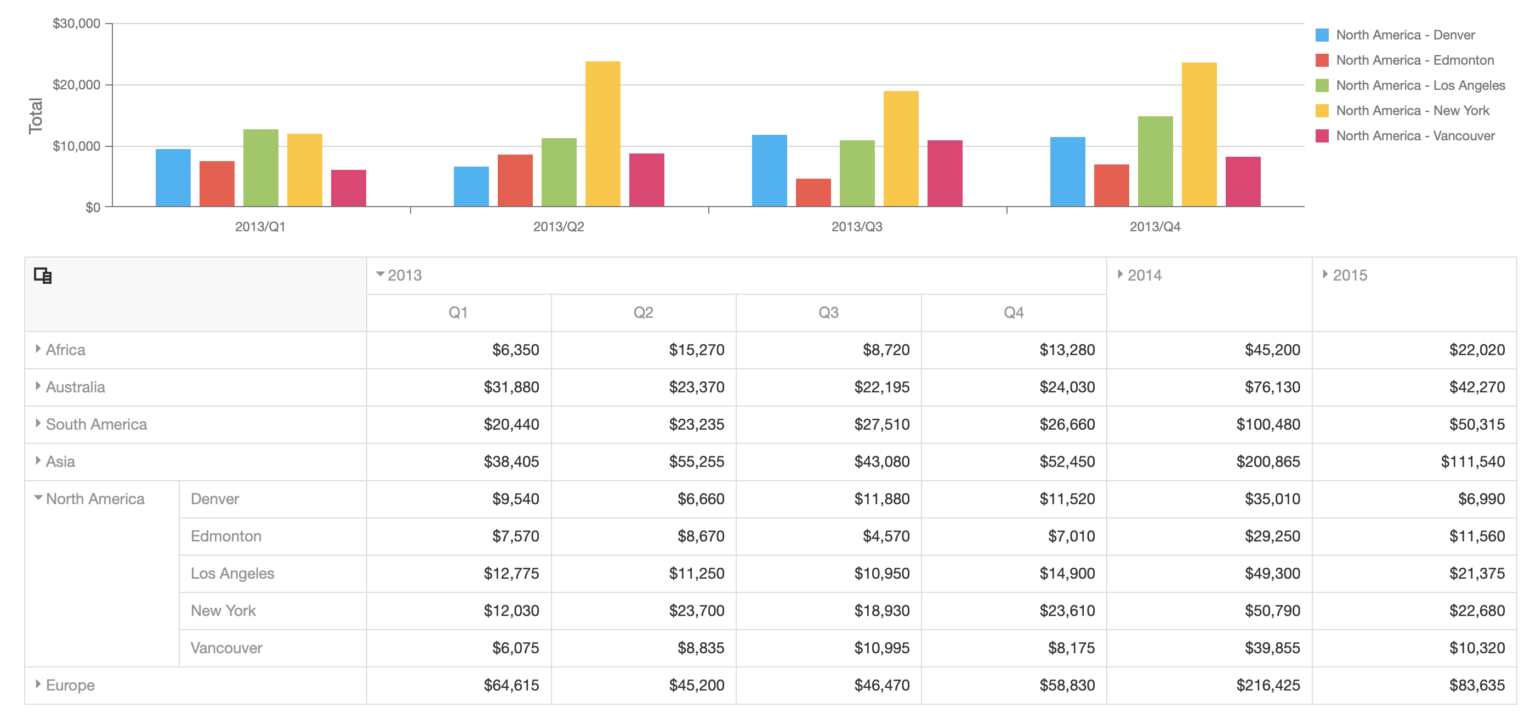The image size is (1536, 719).
Task: Click the New York yellow legend swatch
Action: [x=1323, y=110]
